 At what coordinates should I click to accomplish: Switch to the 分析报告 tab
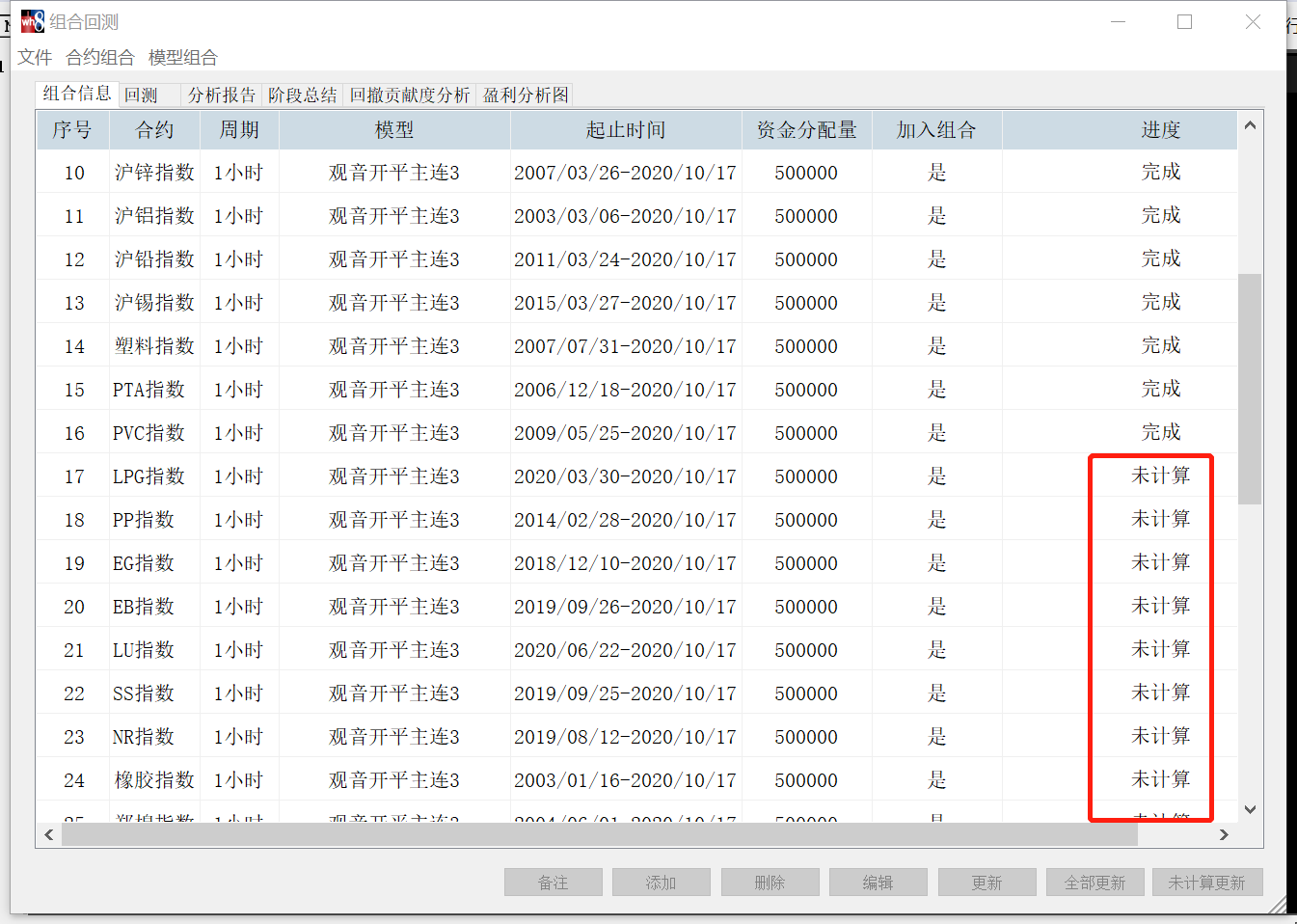coord(222,95)
